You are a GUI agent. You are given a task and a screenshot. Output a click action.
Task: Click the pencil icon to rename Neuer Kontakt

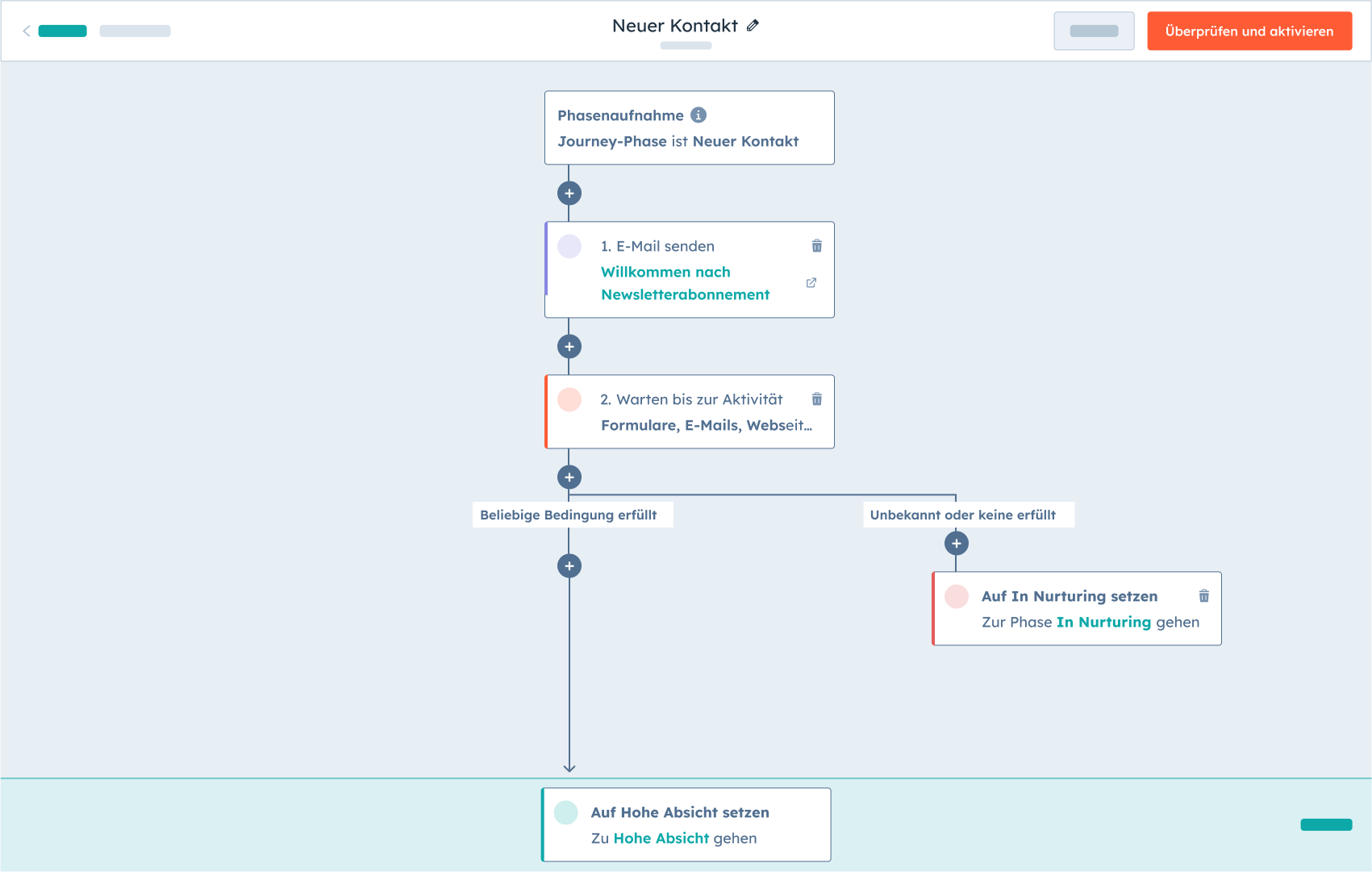753,26
